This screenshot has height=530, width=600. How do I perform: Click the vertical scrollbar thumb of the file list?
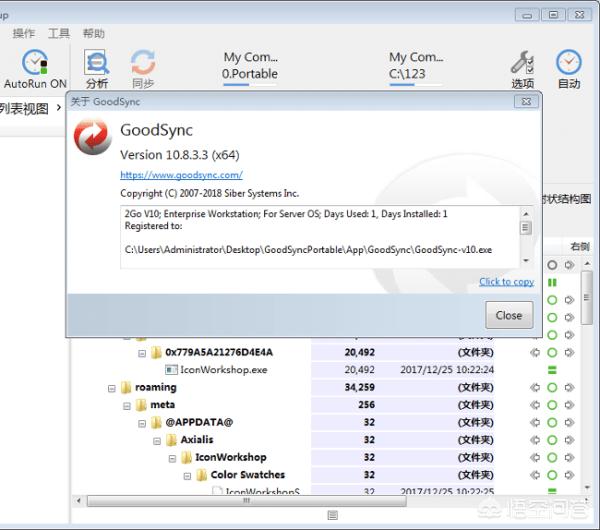587,298
